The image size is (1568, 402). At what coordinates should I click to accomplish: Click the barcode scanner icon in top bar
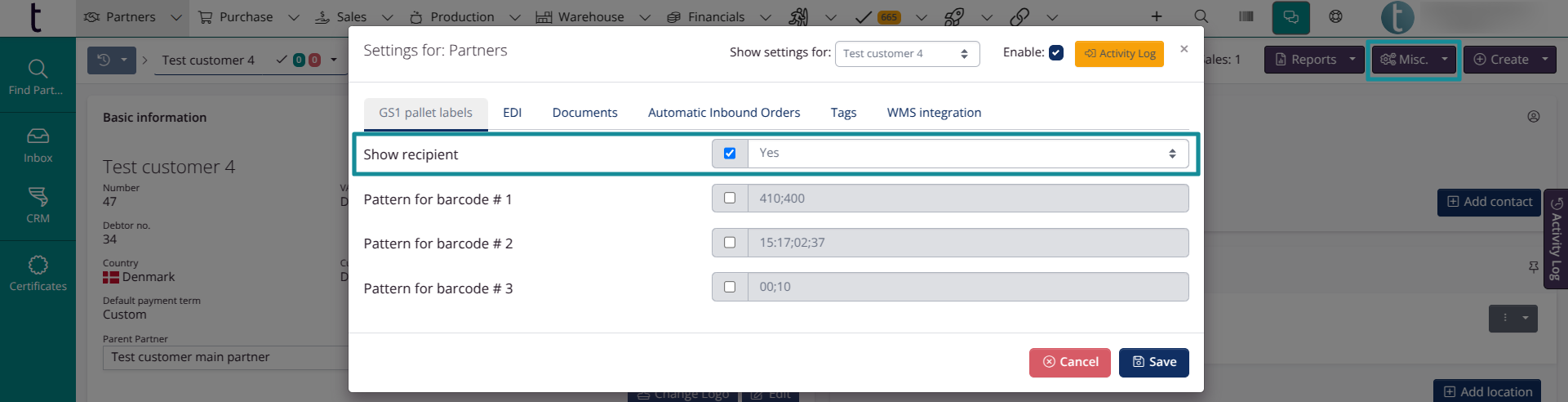(x=1246, y=16)
